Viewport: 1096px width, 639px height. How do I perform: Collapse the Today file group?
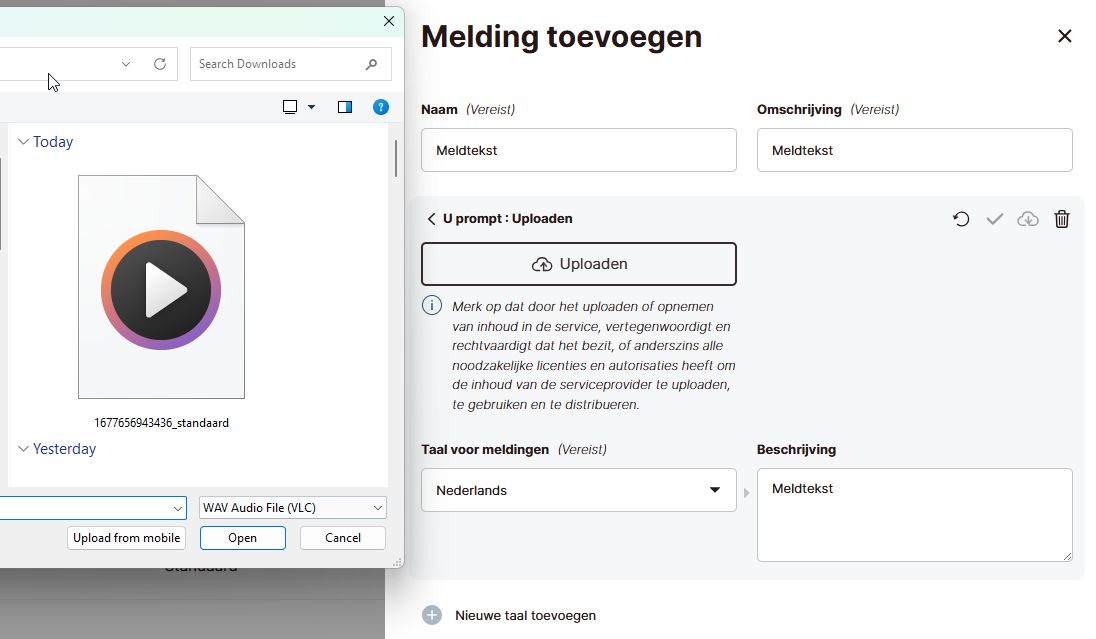[23, 142]
